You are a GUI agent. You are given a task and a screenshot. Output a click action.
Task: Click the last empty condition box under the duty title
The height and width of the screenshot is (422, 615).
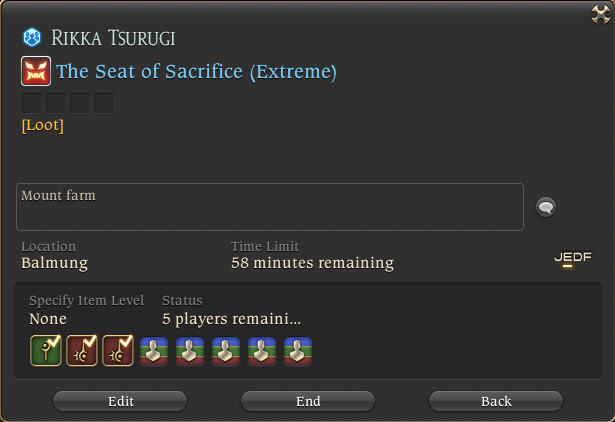coord(104,103)
